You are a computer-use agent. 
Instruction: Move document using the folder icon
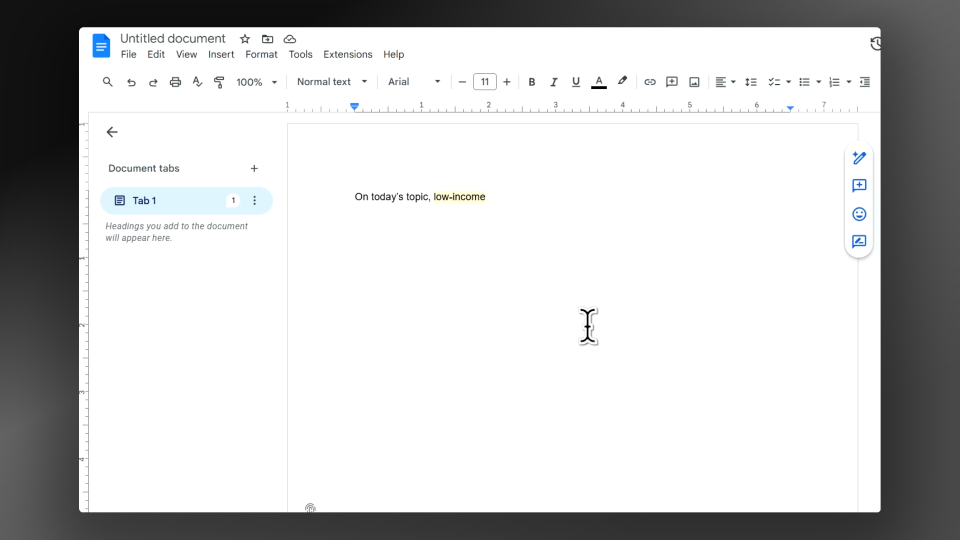click(268, 39)
